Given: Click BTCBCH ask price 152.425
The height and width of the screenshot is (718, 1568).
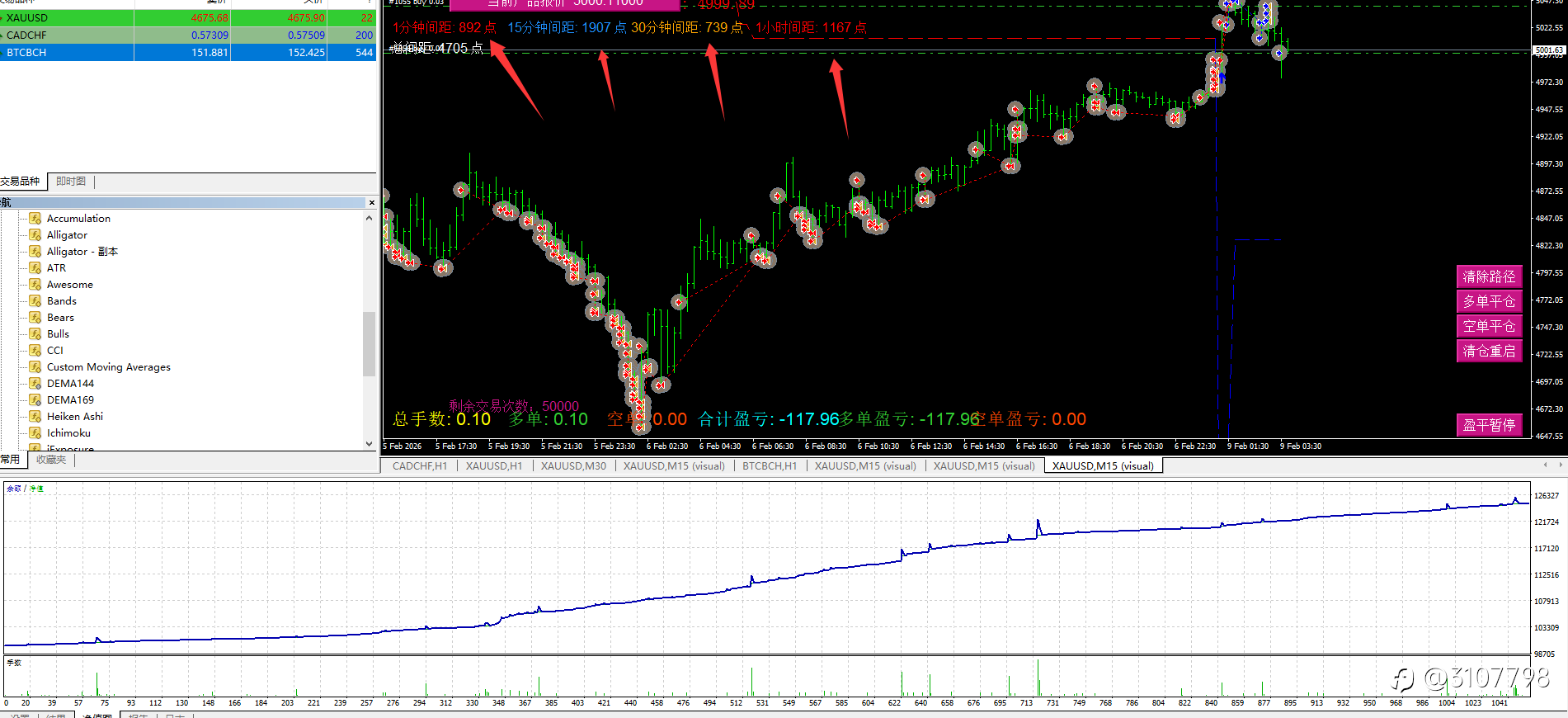Looking at the screenshot, I should 306,52.
